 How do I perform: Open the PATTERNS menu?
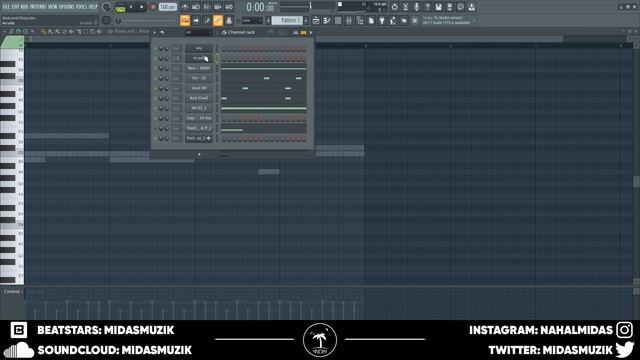pos(38,7)
